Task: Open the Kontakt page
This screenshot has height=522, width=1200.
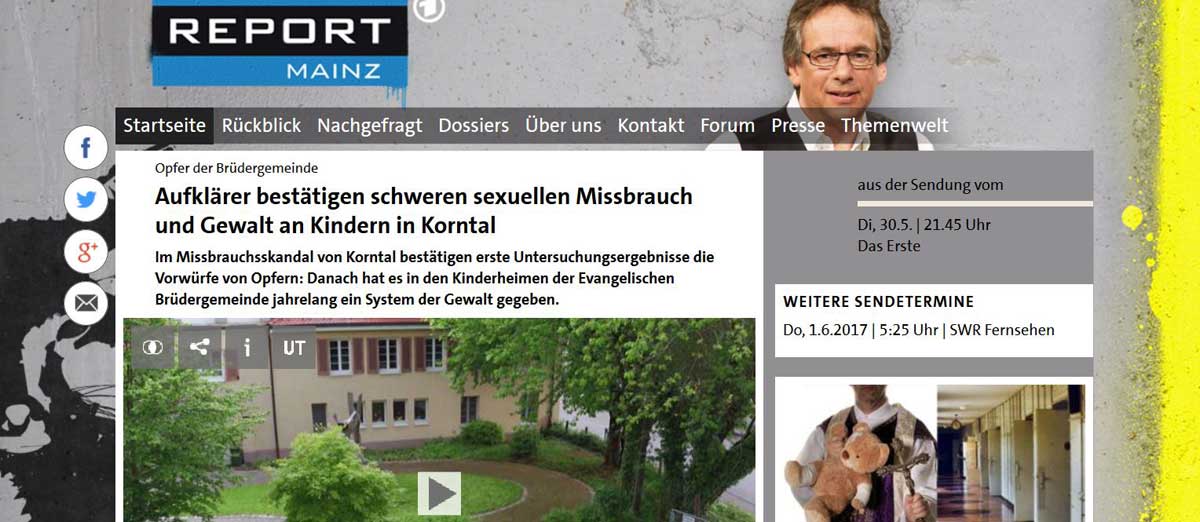Action: [651, 126]
